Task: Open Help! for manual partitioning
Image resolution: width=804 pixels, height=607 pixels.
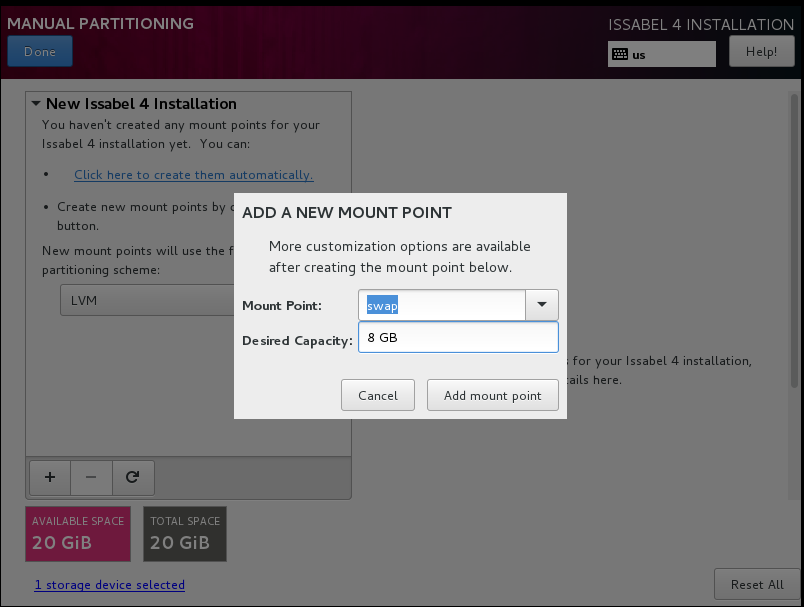Action: pos(761,51)
